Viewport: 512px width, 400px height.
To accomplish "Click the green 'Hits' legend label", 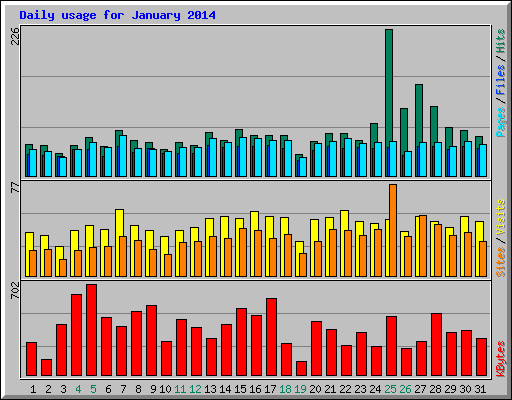I will [500, 41].
